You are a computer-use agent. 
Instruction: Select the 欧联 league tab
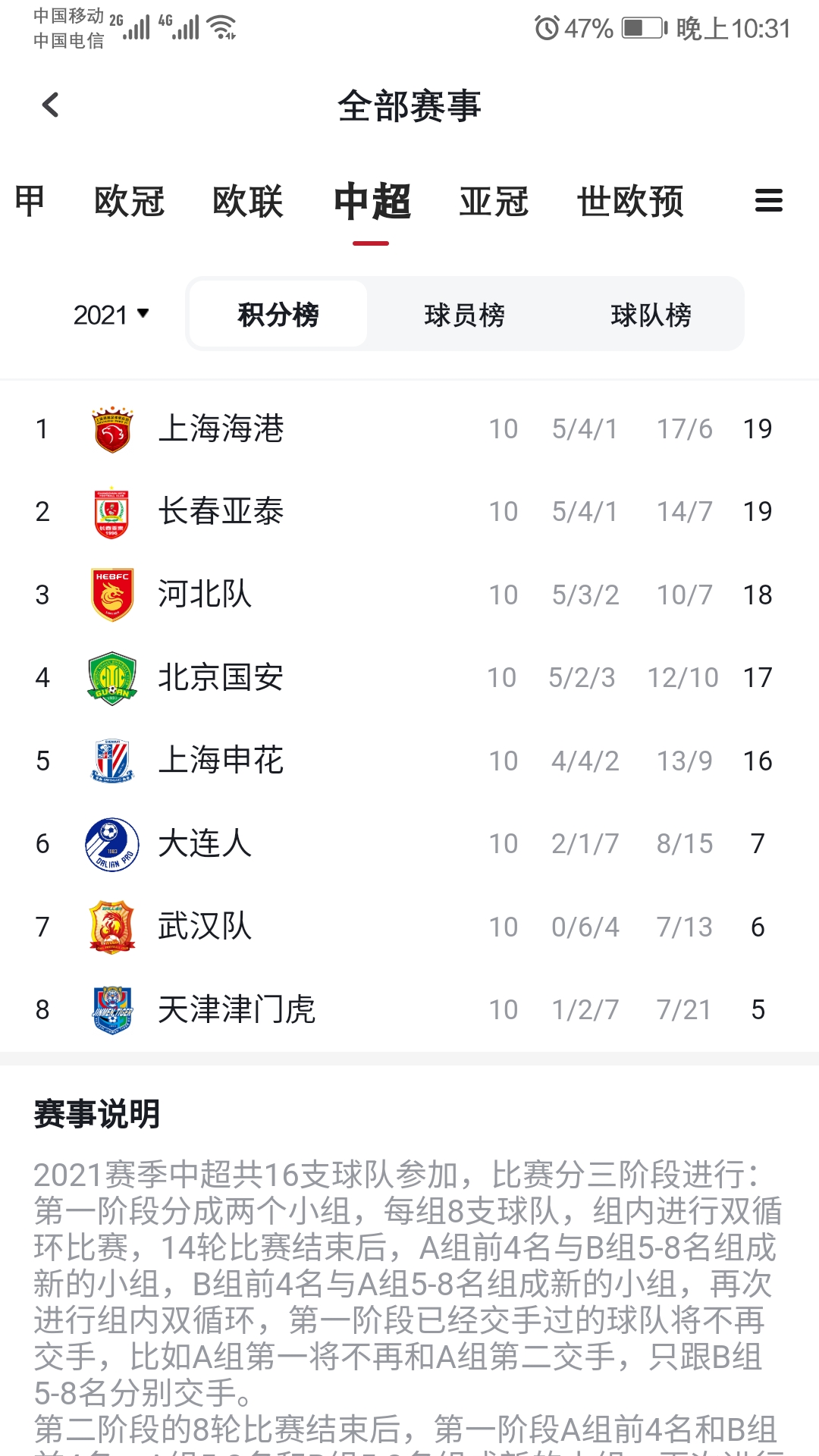pos(247,202)
